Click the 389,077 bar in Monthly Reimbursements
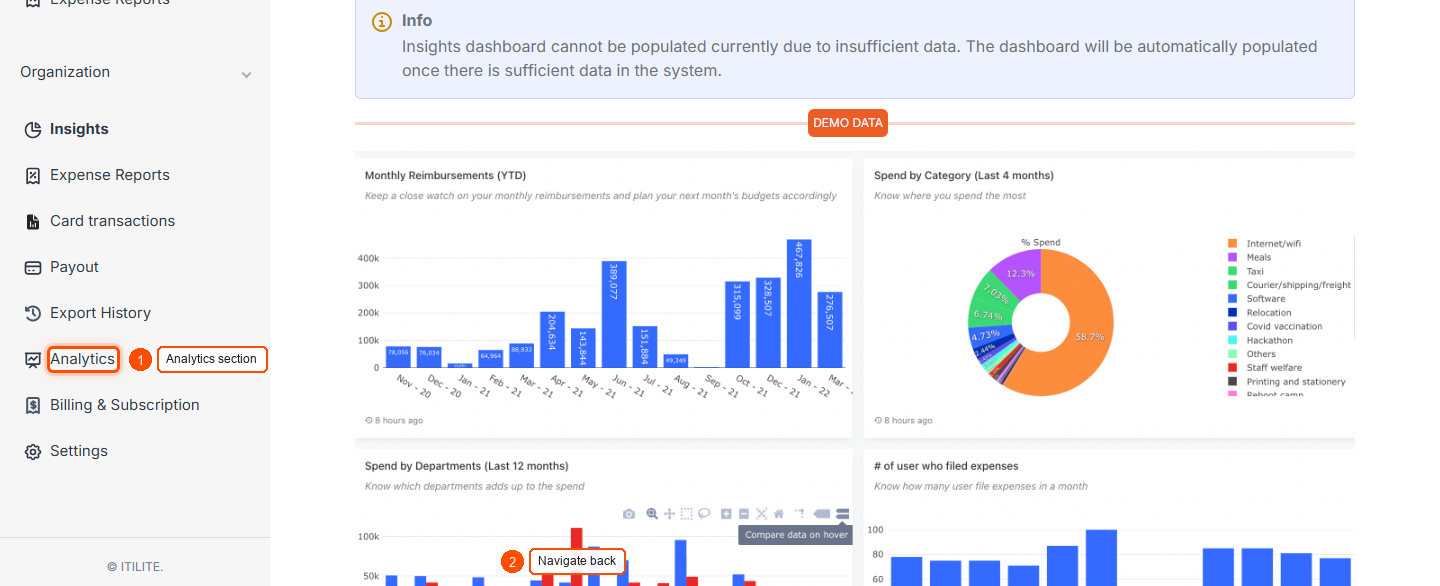 click(614, 315)
